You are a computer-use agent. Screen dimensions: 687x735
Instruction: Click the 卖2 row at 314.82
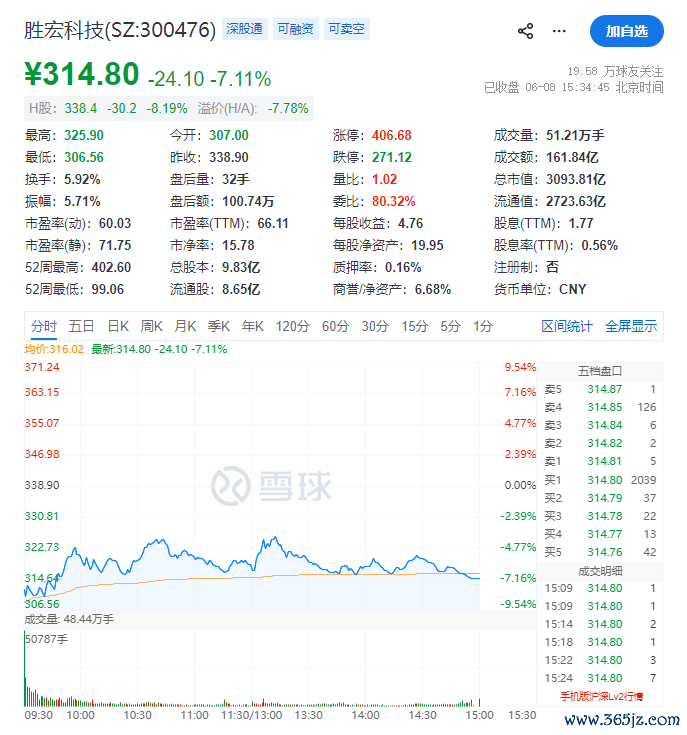pos(600,443)
